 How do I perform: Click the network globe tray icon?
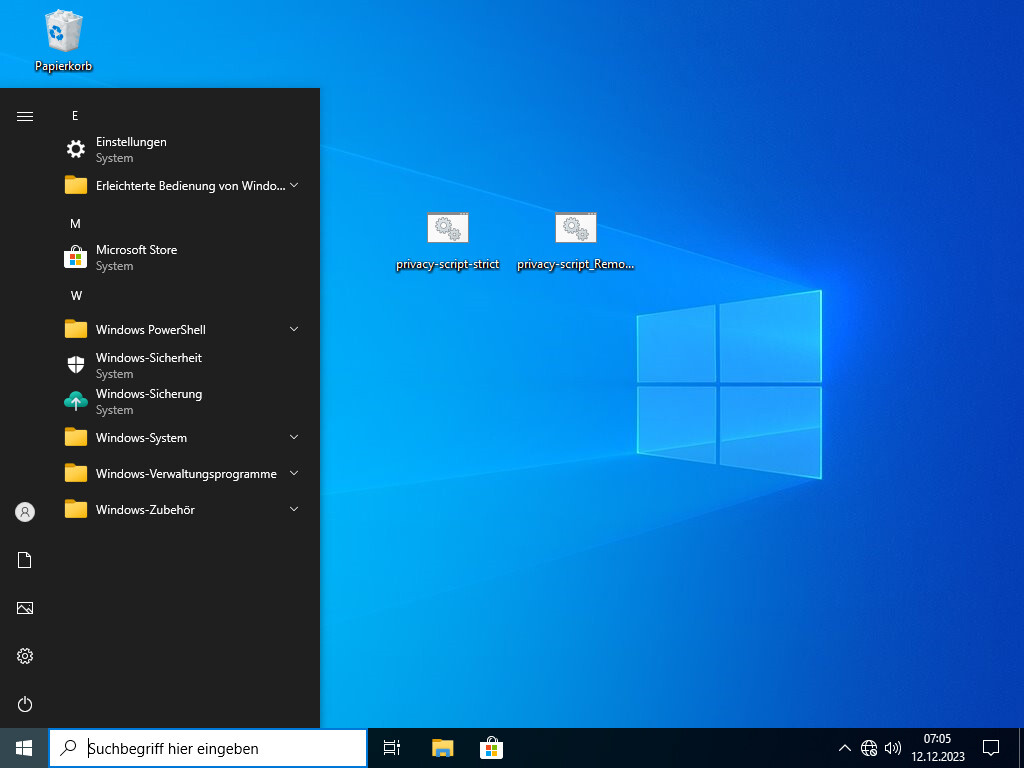click(869, 748)
